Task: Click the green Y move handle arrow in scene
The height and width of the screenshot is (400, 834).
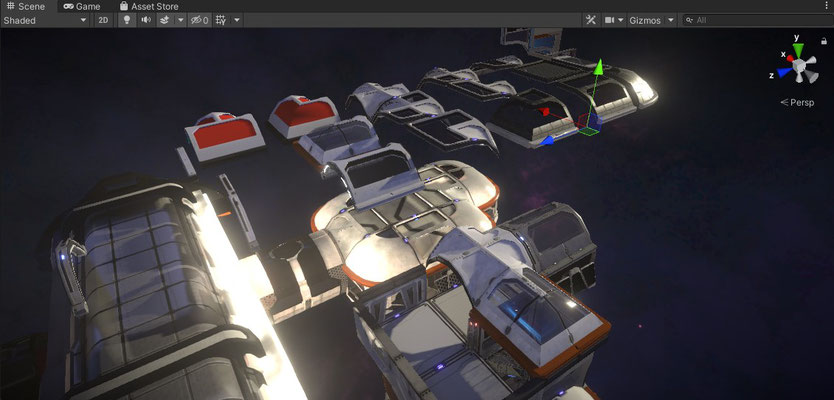Action: pos(598,66)
